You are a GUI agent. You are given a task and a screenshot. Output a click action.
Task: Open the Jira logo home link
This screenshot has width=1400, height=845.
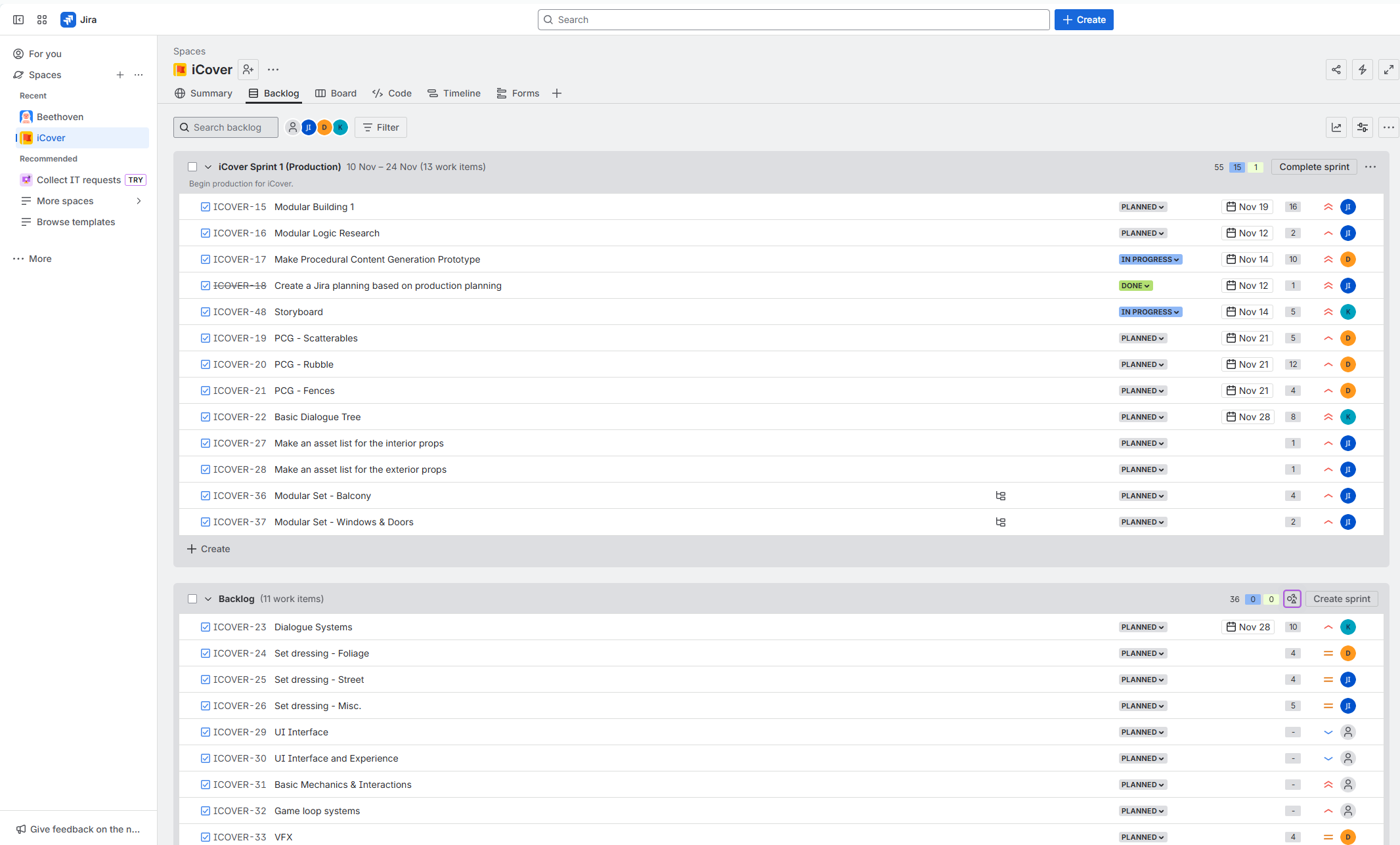pos(79,20)
